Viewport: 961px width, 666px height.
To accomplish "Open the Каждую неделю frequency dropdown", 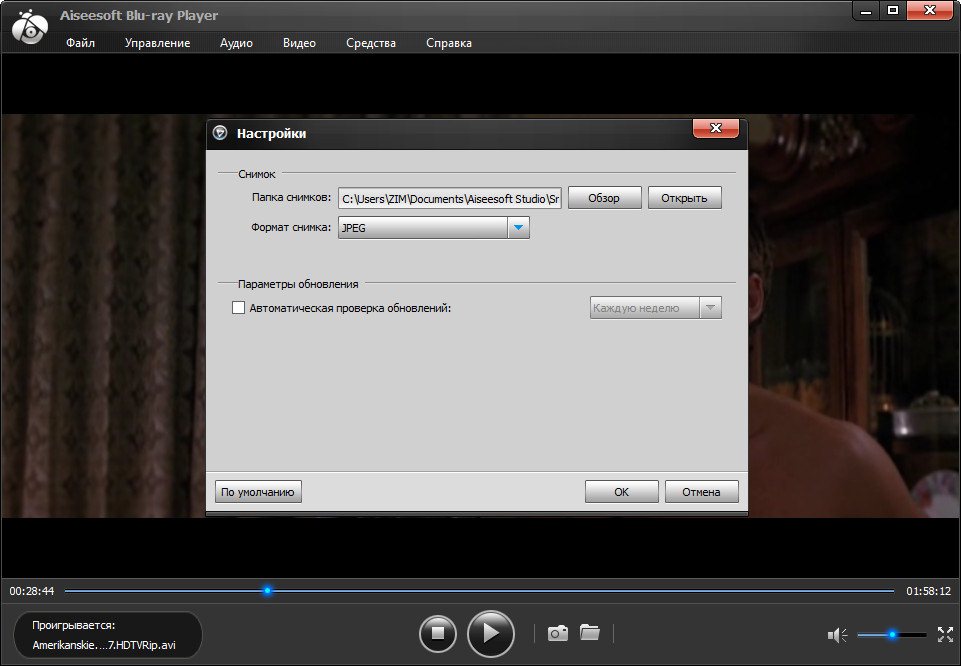I will pos(655,308).
